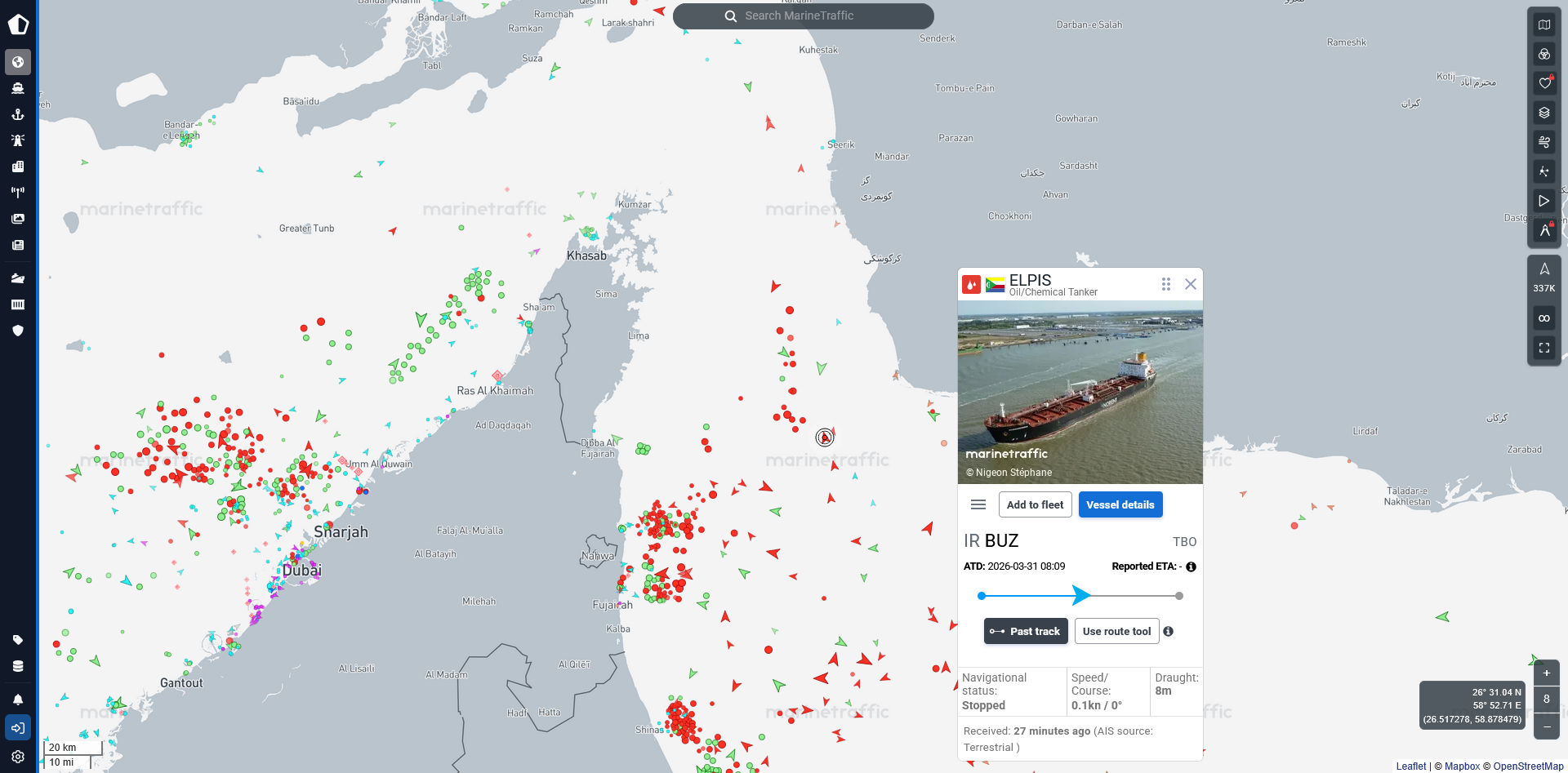
Task: Click the selected ELPIS vessel marker on map
Action: pyautogui.click(x=825, y=438)
